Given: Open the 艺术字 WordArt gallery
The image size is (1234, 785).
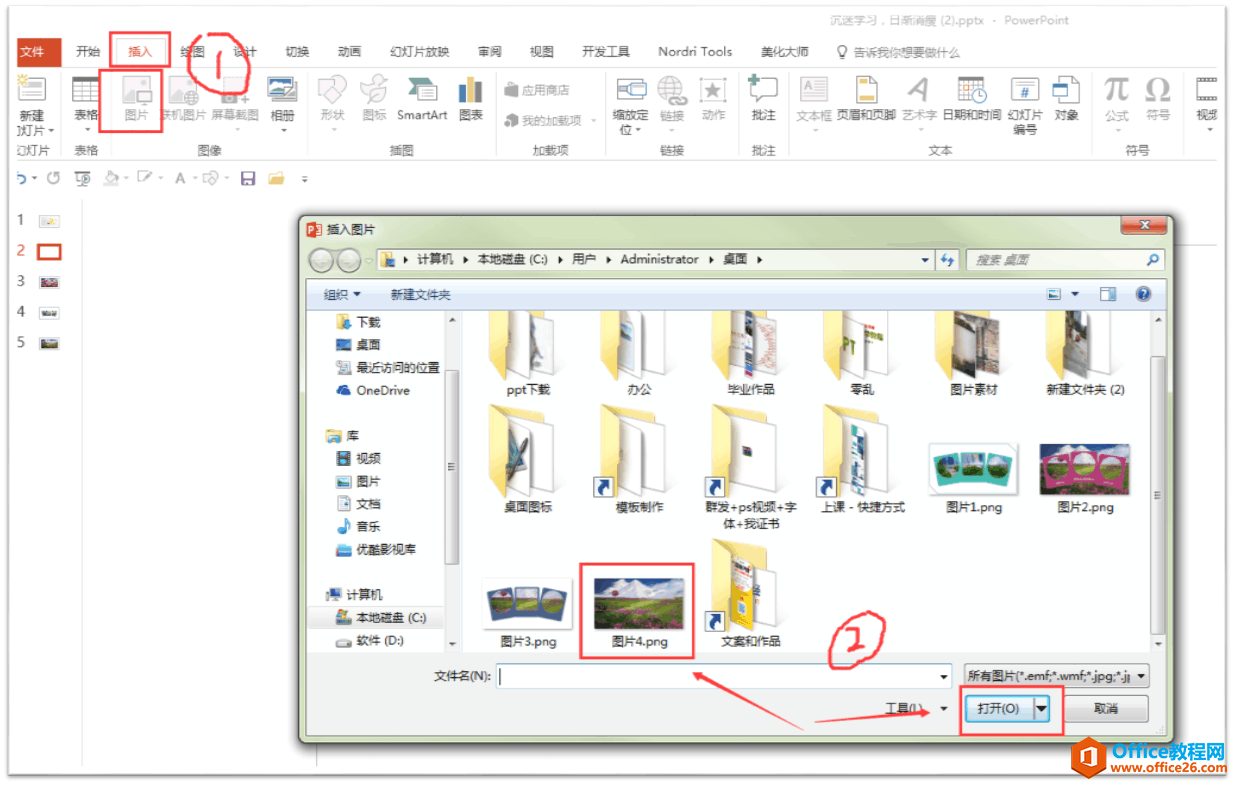Looking at the screenshot, I should [918, 99].
